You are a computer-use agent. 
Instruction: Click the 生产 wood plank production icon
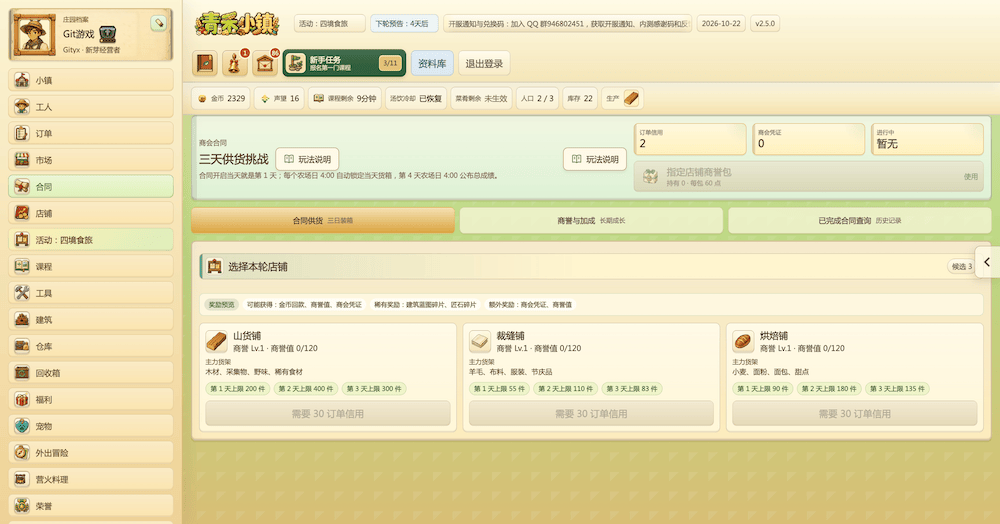(x=631, y=98)
